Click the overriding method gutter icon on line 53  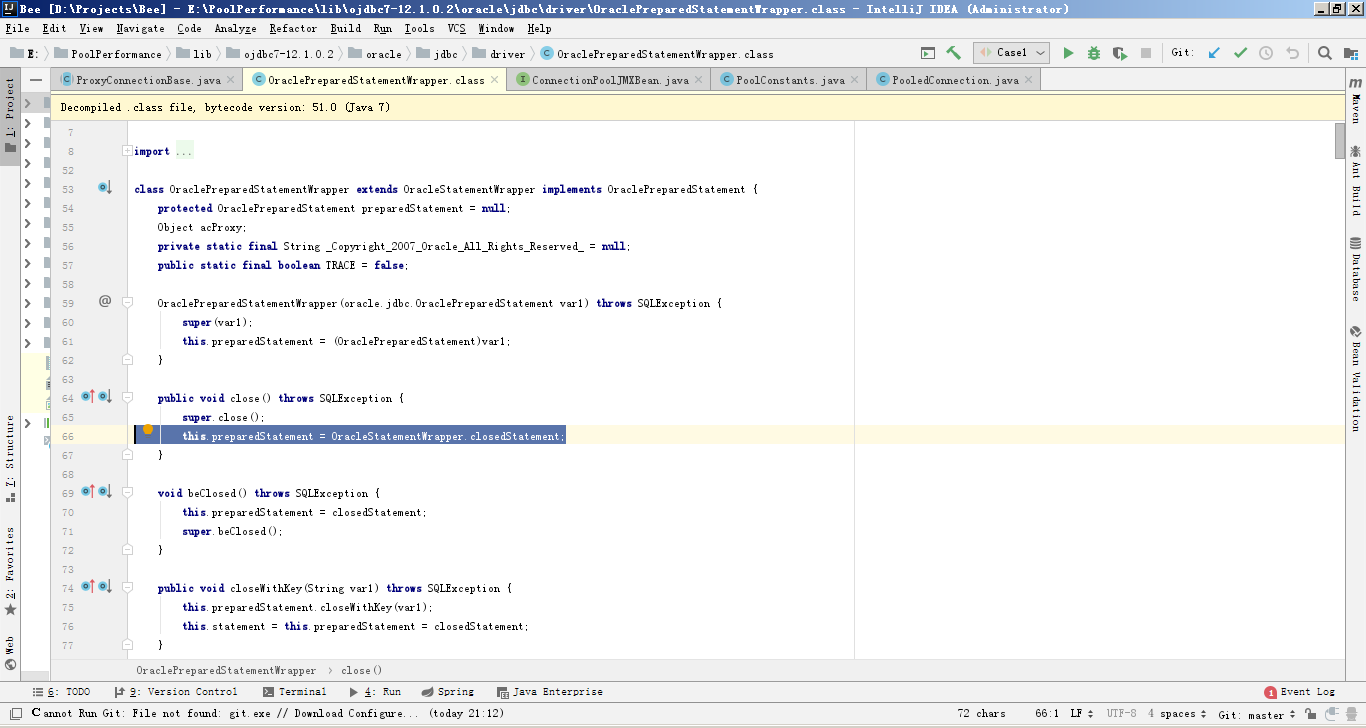point(104,188)
